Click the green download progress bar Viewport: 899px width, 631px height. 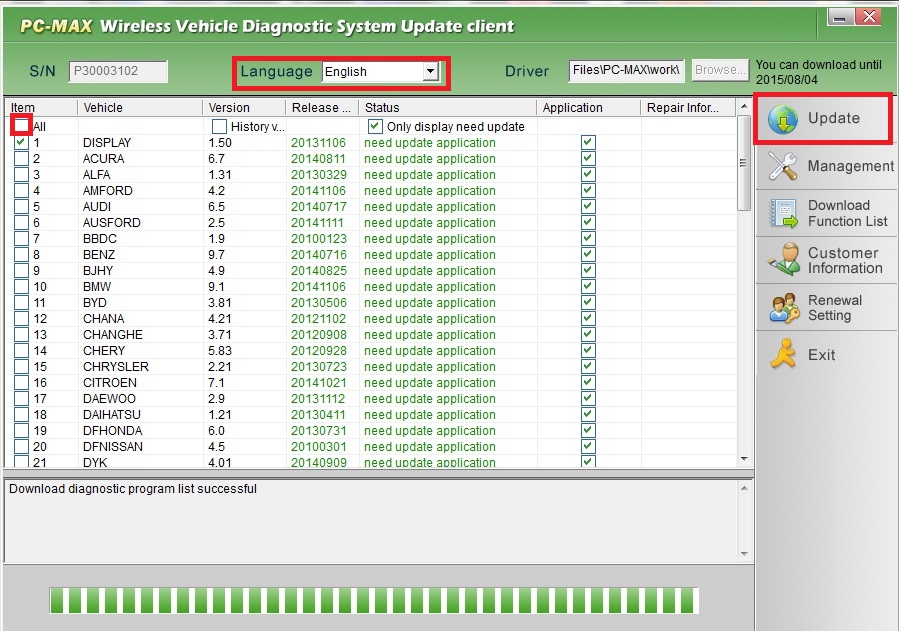click(x=373, y=600)
